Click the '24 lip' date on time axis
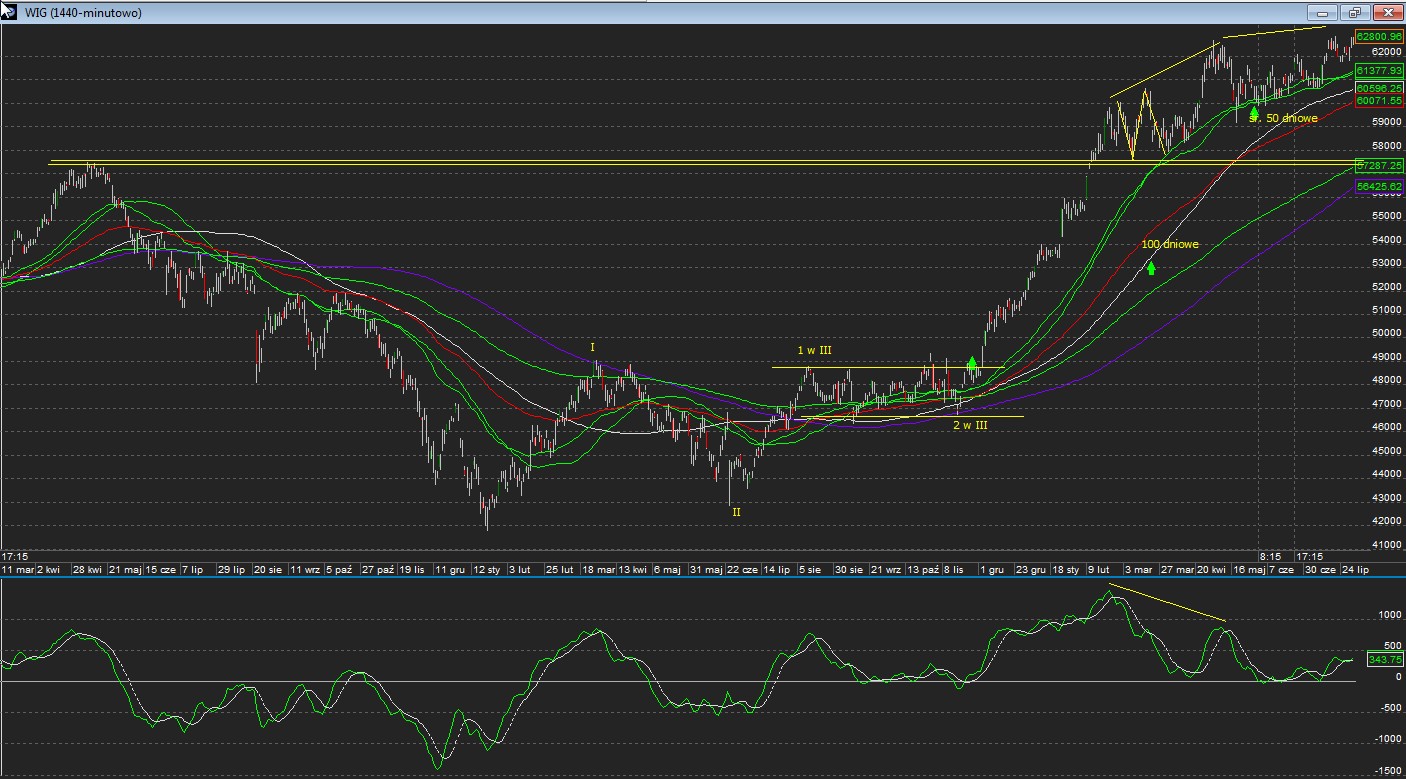This screenshot has width=1406, height=779. point(1354,569)
